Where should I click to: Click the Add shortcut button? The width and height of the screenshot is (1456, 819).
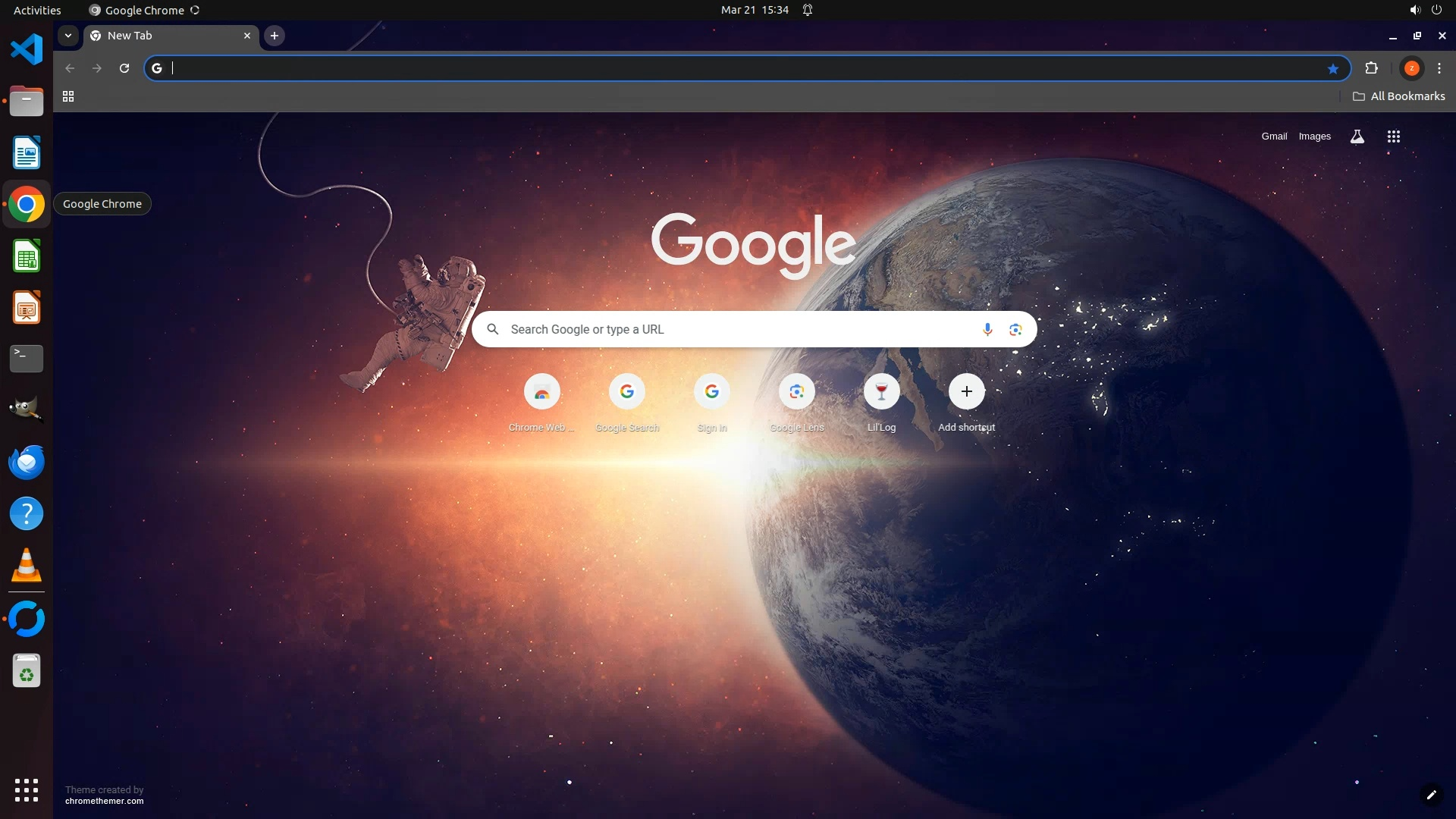[x=966, y=392]
